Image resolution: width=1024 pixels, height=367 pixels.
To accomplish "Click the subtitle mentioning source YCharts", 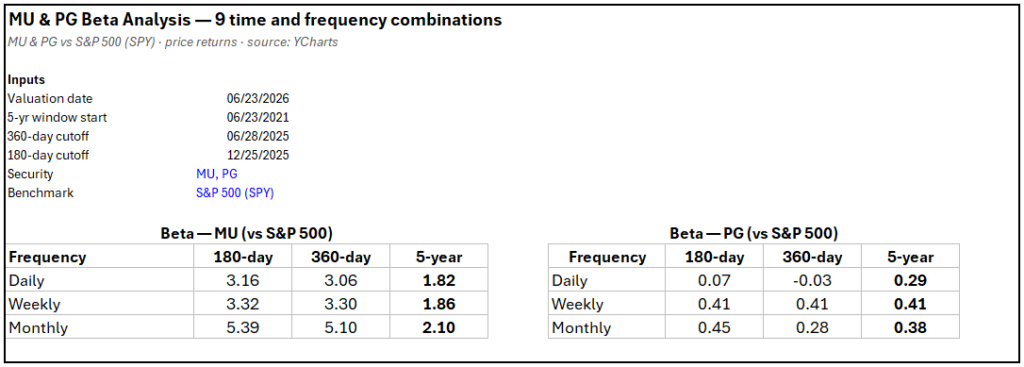I will coord(173,42).
